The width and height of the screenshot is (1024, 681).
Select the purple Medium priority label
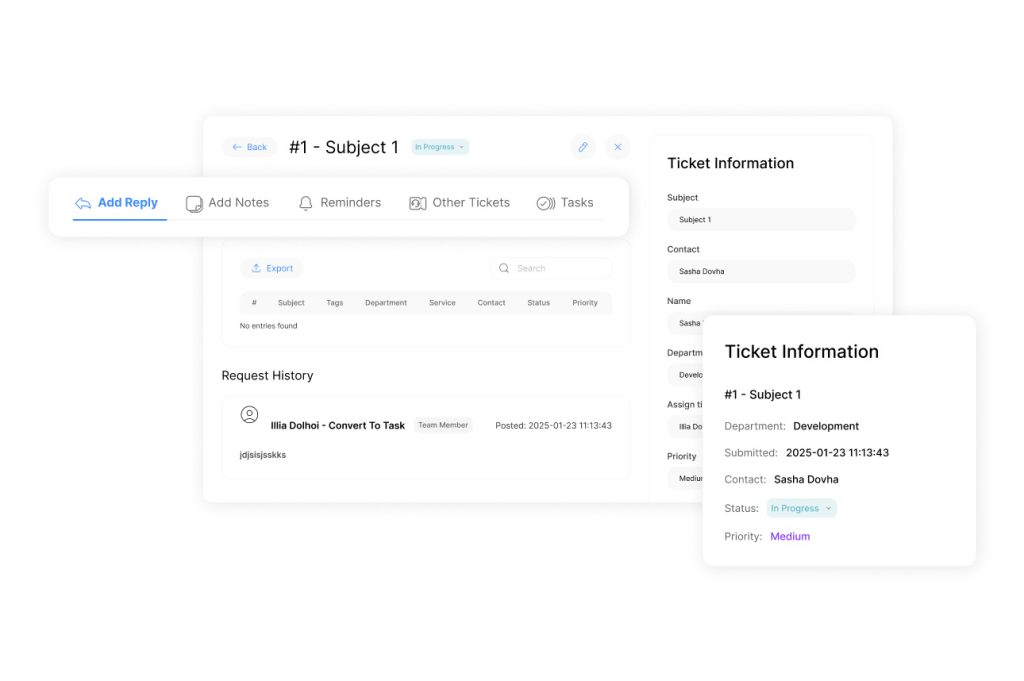pyautogui.click(x=790, y=536)
